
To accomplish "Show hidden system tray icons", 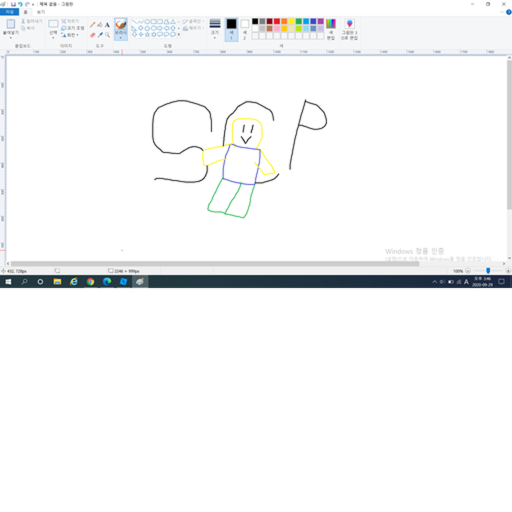I will point(435,282).
